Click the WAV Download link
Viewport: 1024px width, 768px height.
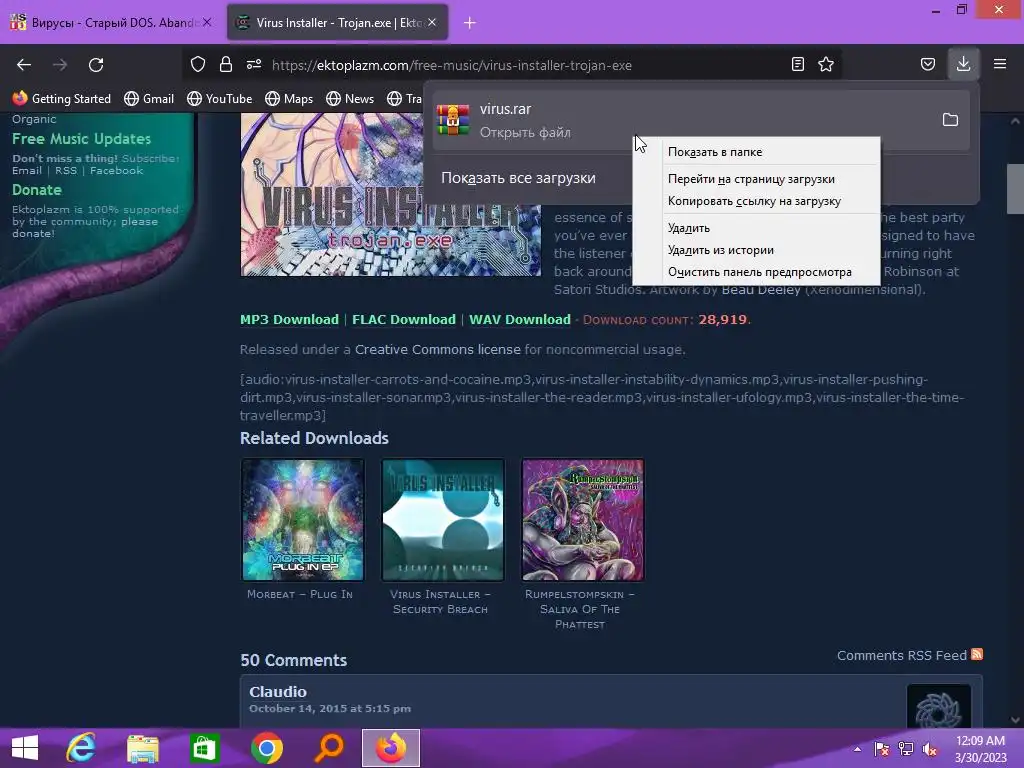point(520,319)
